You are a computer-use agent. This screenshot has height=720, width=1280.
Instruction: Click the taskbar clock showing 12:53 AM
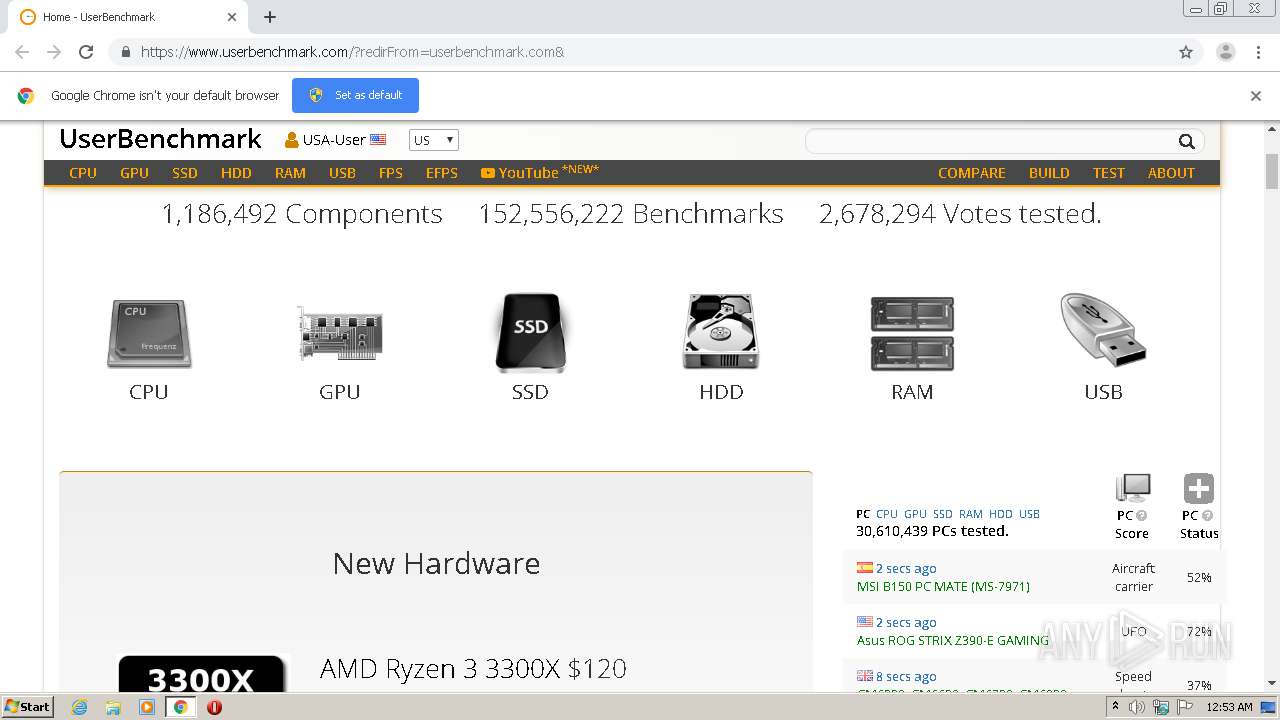pyautogui.click(x=1229, y=707)
